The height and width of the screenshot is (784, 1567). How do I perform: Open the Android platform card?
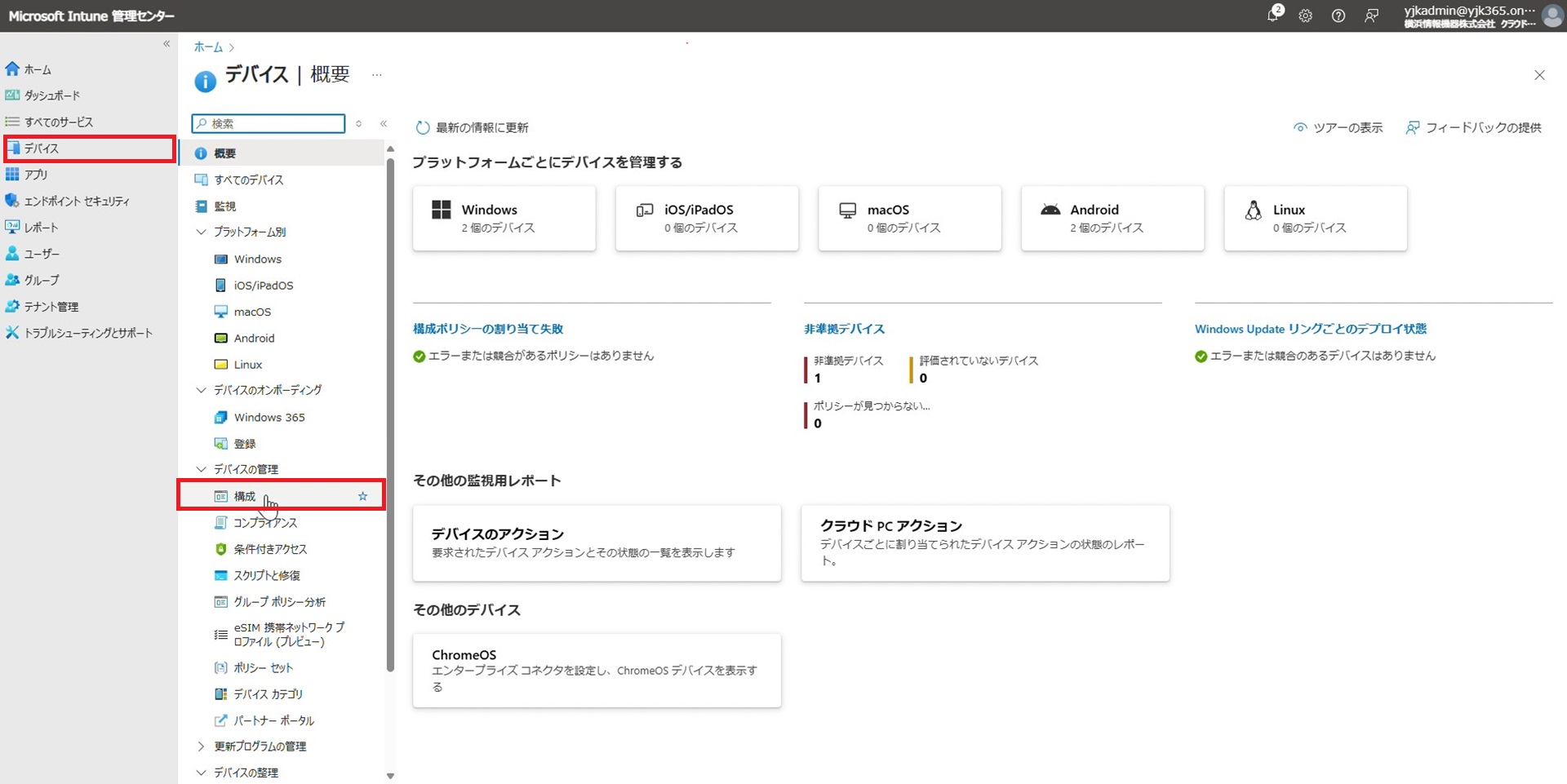point(1112,218)
